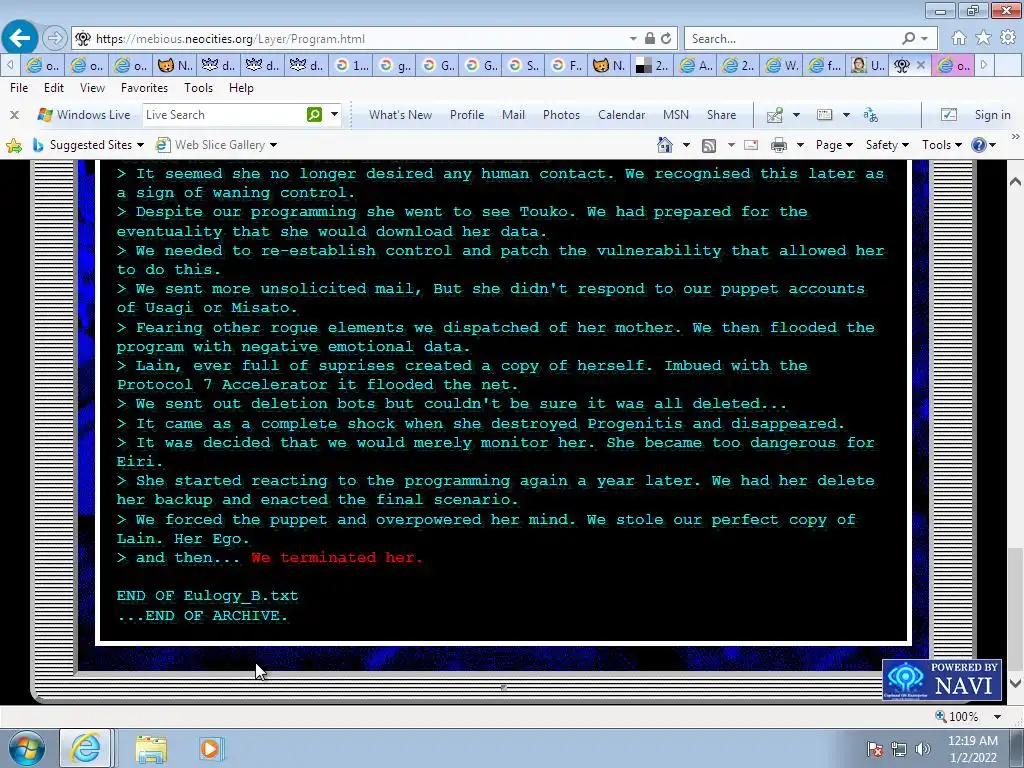Click the RSS feeds icon
1024x768 pixels.
709,145
